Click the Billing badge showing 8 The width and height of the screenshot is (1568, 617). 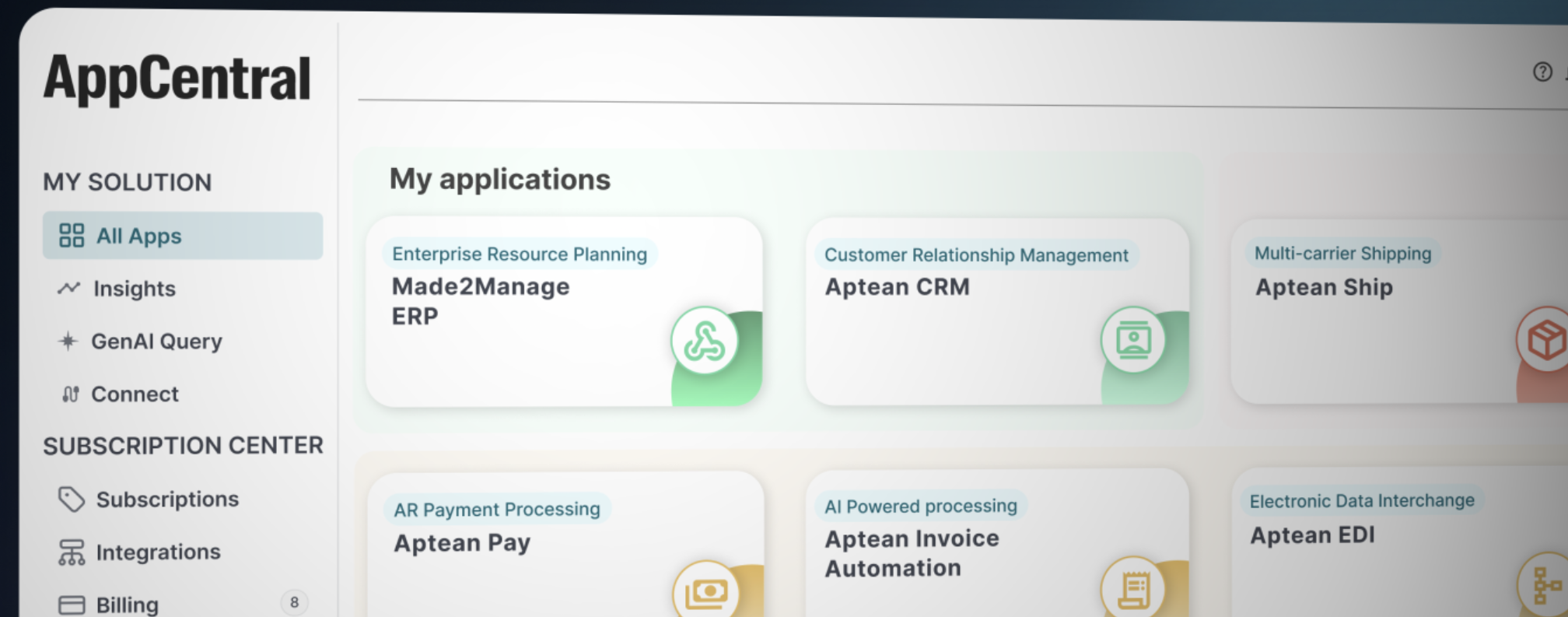coord(294,602)
